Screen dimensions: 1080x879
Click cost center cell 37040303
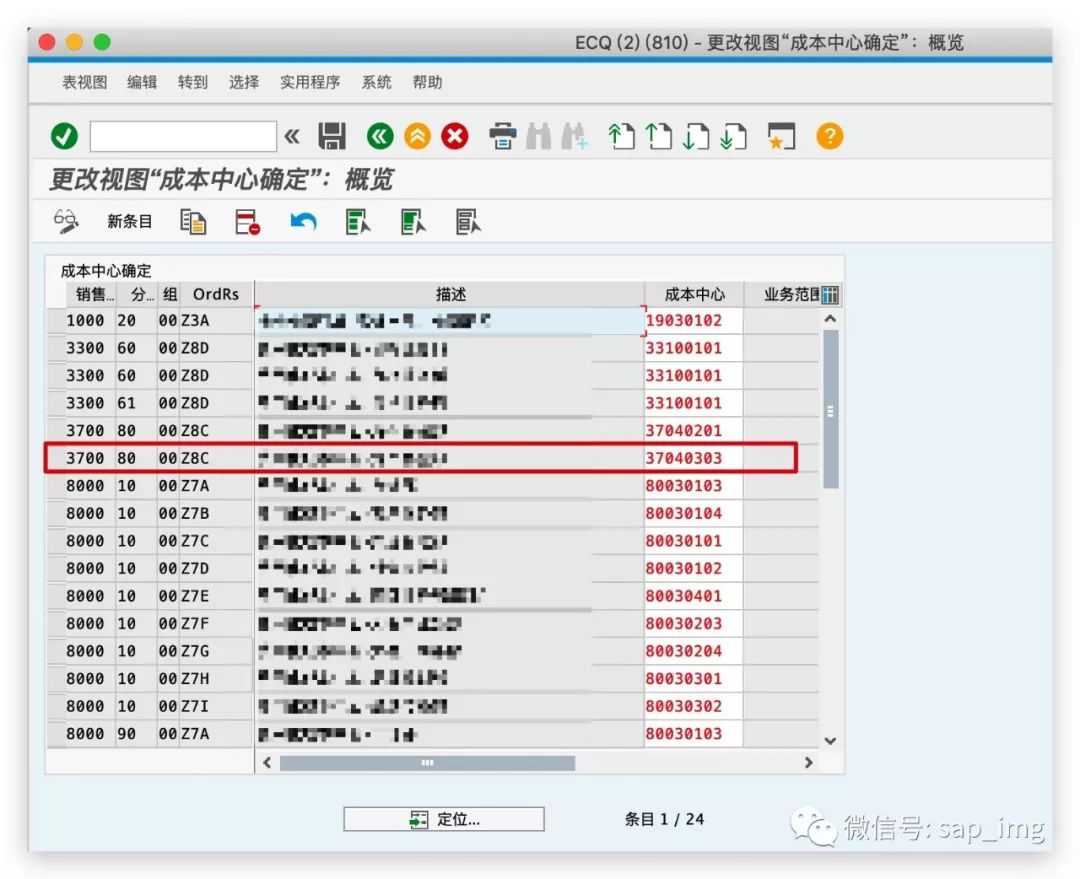click(694, 458)
